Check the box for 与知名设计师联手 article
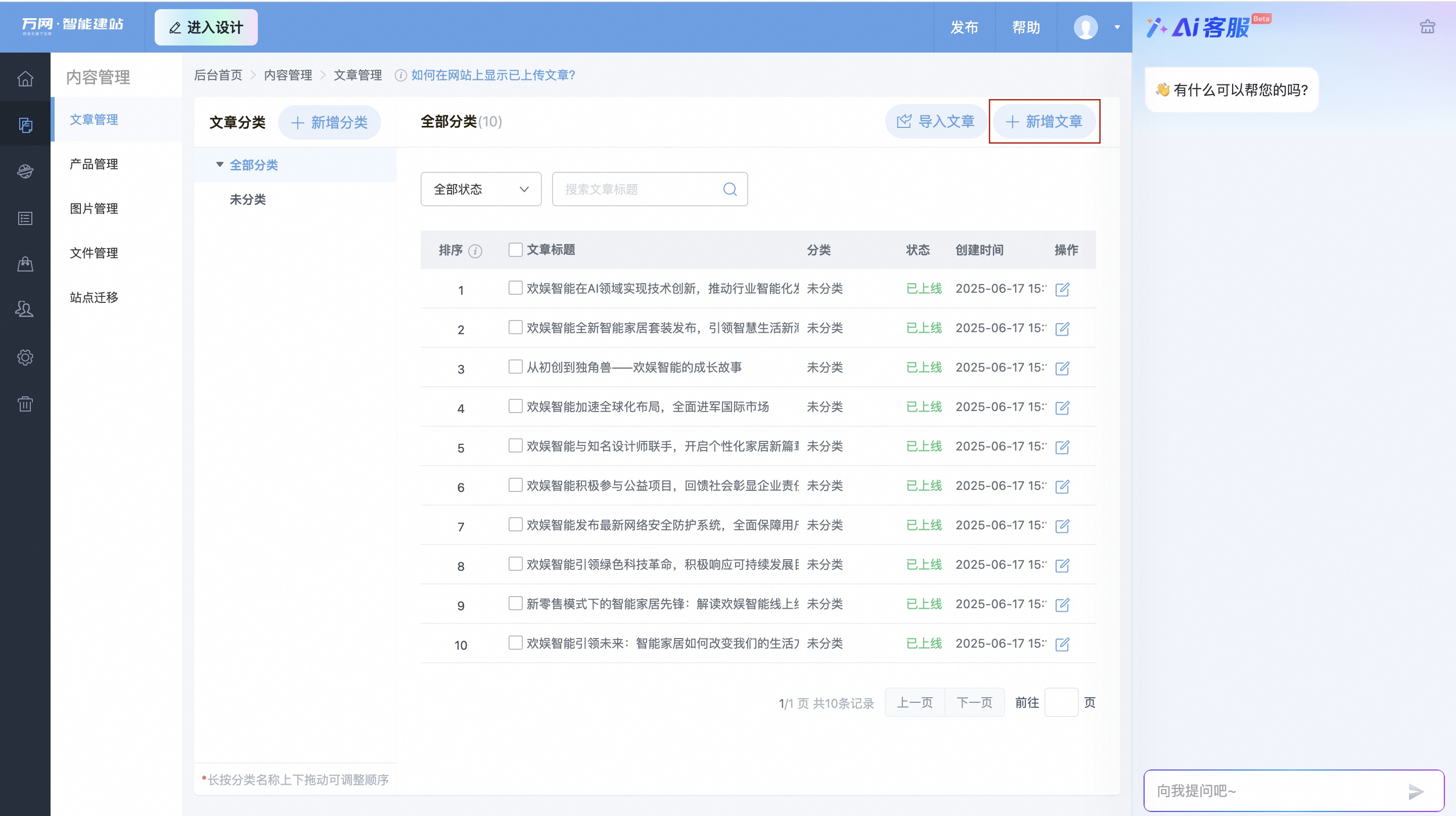This screenshot has width=1456, height=816. [515, 445]
